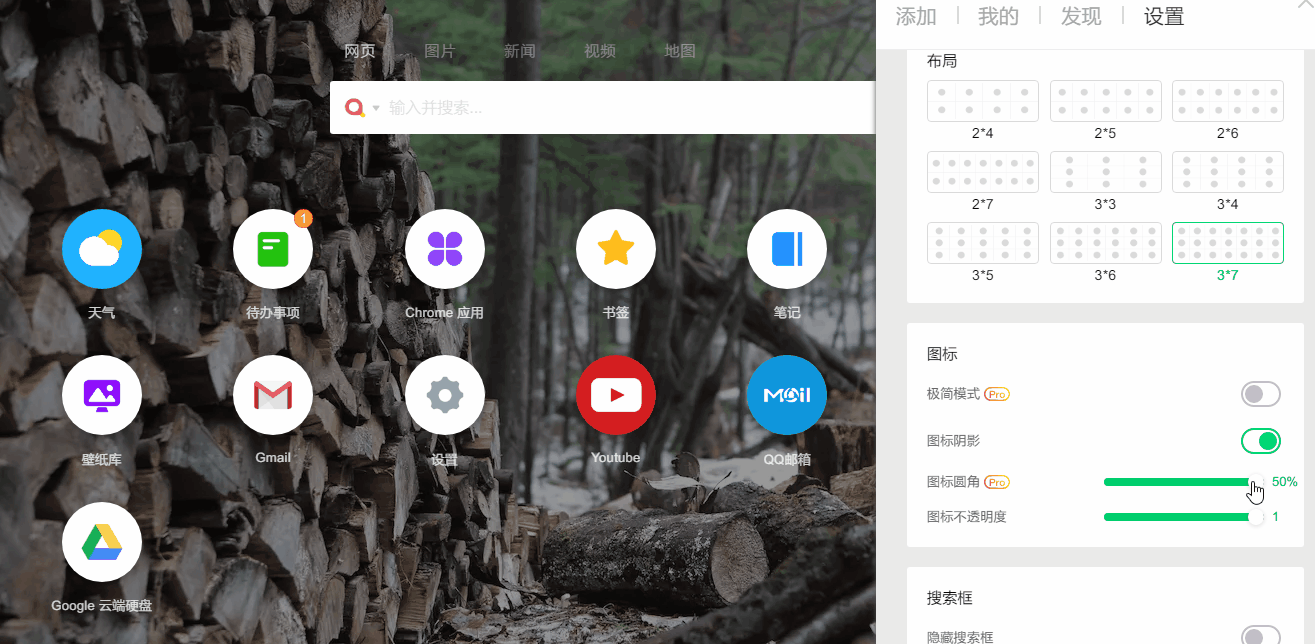Choose the 2*4 layout thumbnail

983,101
